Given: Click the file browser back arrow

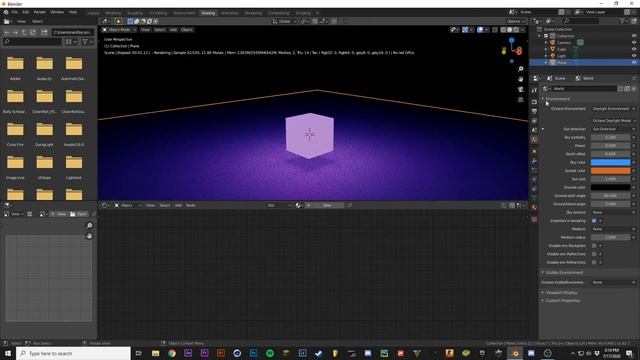Looking at the screenshot, I should point(7,32).
